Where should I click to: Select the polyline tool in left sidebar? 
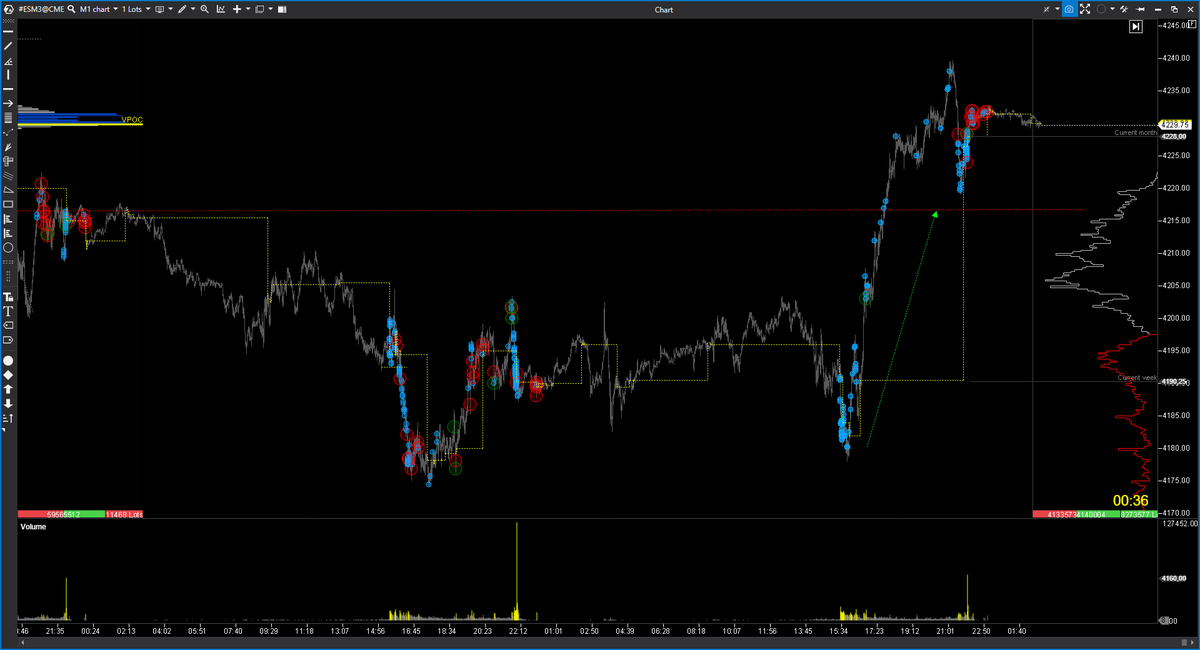8,132
